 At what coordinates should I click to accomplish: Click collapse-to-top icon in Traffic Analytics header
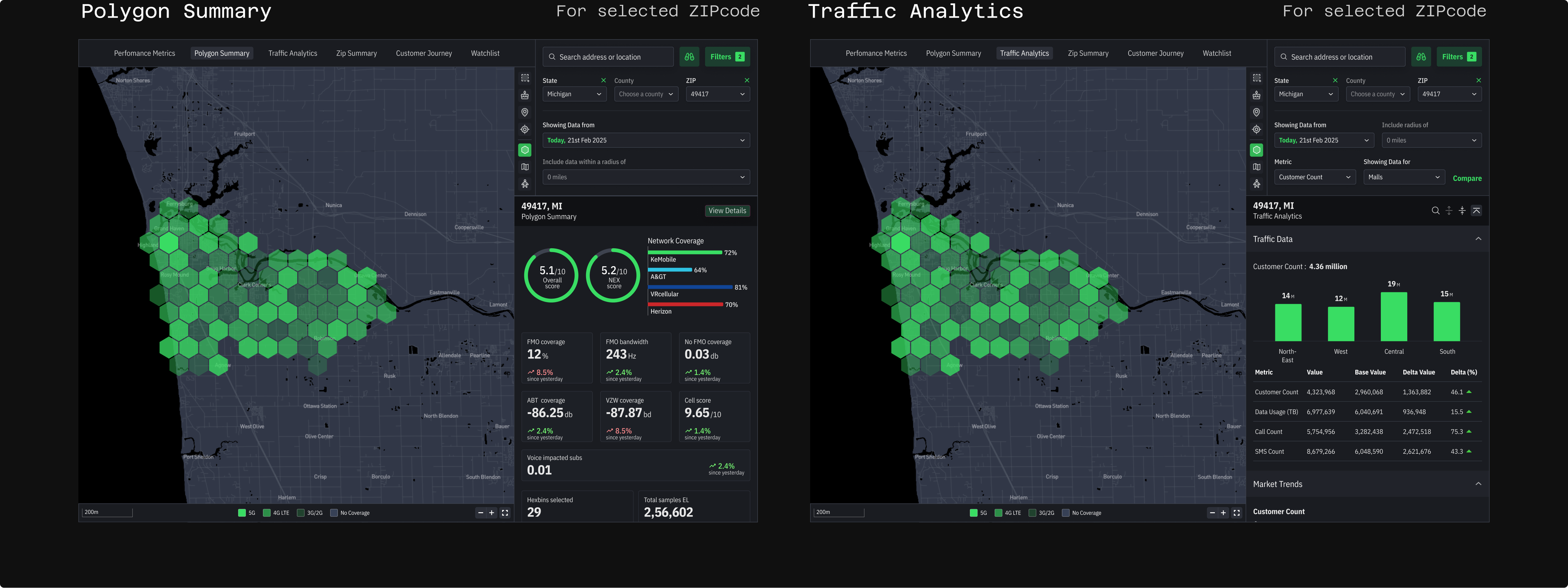click(x=1476, y=211)
